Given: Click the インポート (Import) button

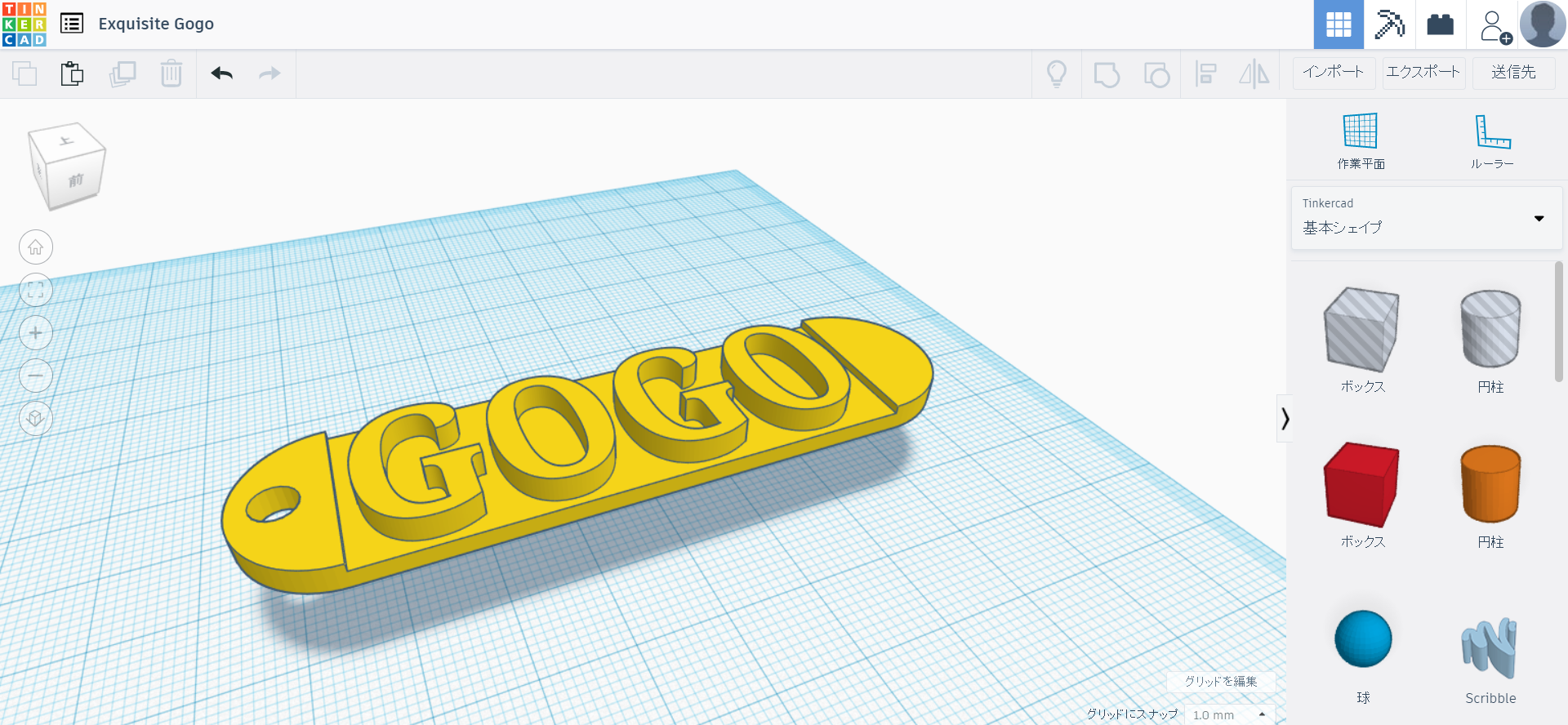Looking at the screenshot, I should coord(1334,72).
